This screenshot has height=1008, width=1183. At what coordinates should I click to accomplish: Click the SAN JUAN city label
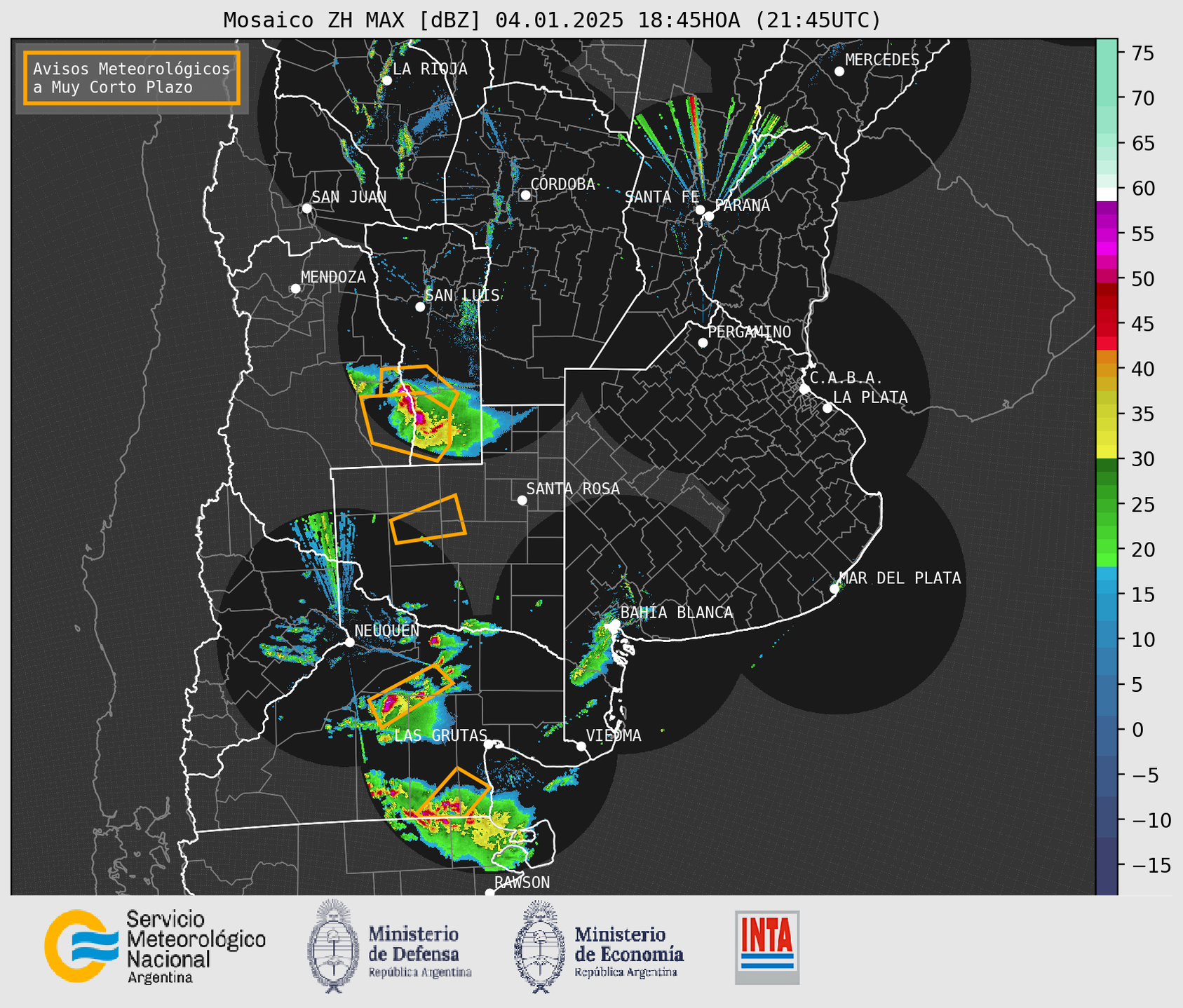point(349,197)
